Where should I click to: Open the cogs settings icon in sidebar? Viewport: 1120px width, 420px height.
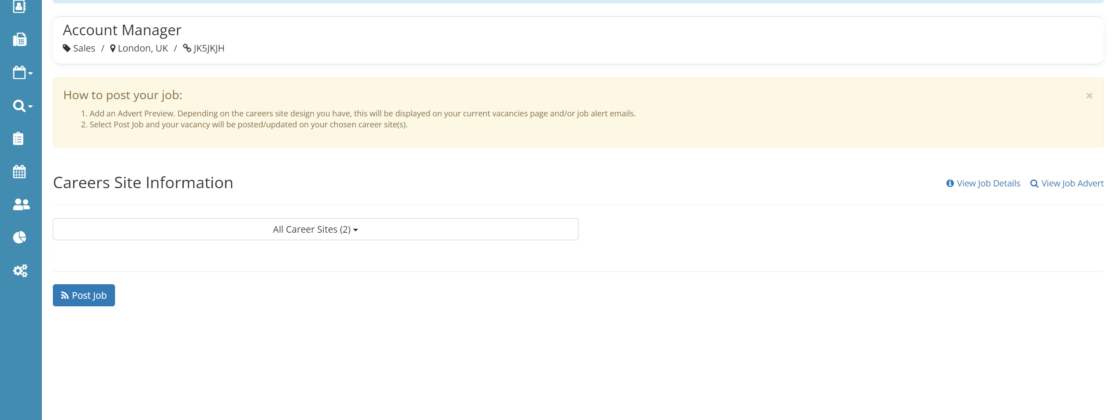[x=20, y=270]
